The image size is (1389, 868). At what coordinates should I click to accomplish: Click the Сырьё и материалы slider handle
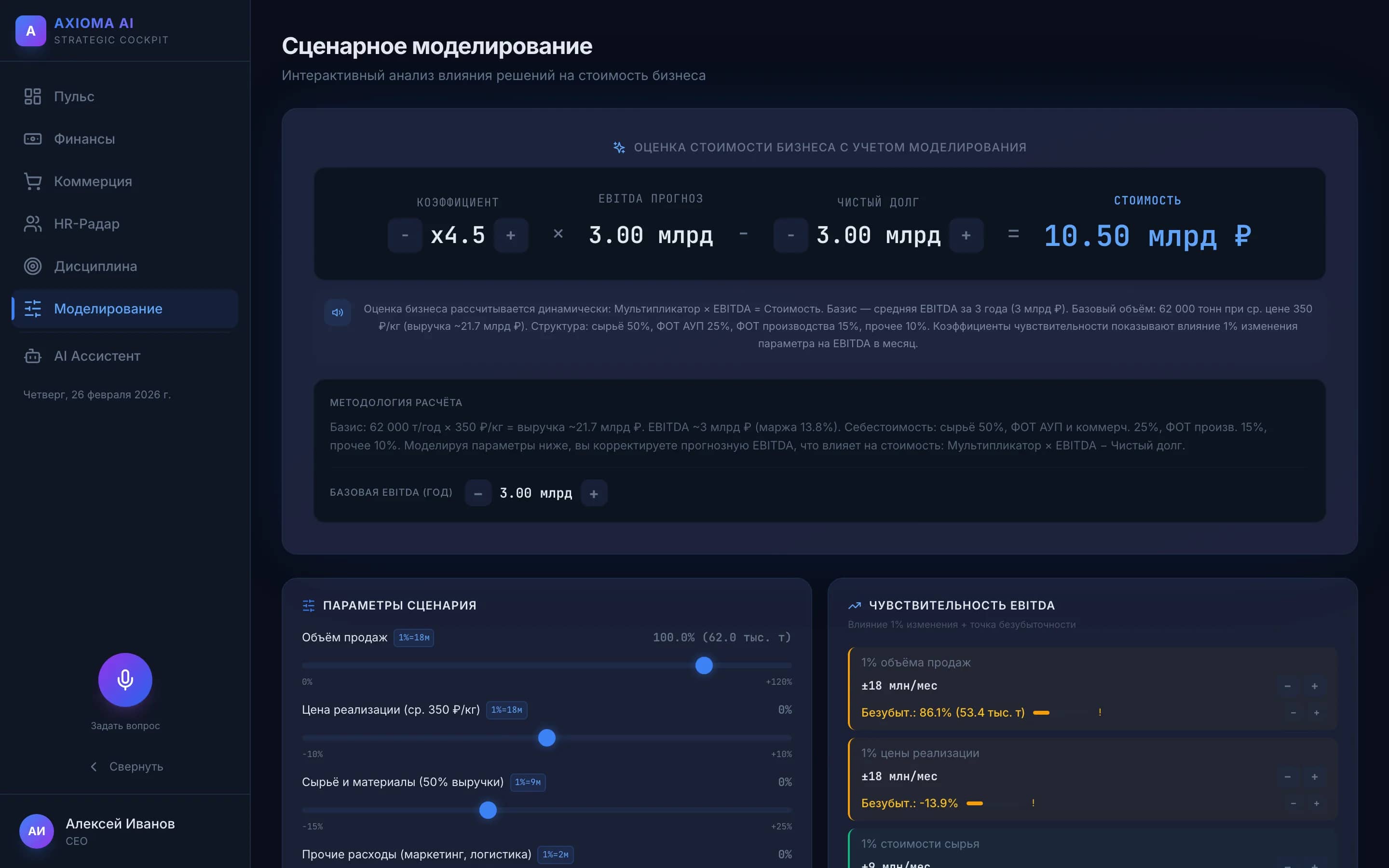pyautogui.click(x=488, y=810)
